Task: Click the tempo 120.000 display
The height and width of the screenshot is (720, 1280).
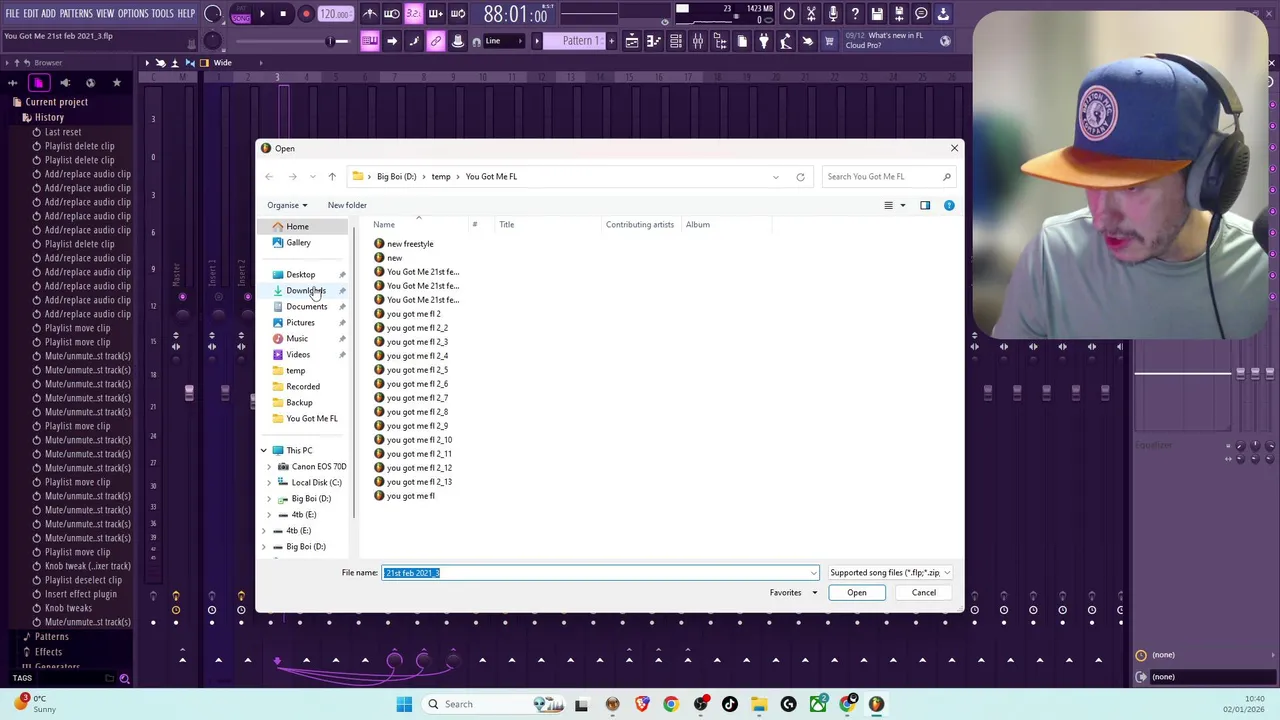Action: (x=336, y=14)
